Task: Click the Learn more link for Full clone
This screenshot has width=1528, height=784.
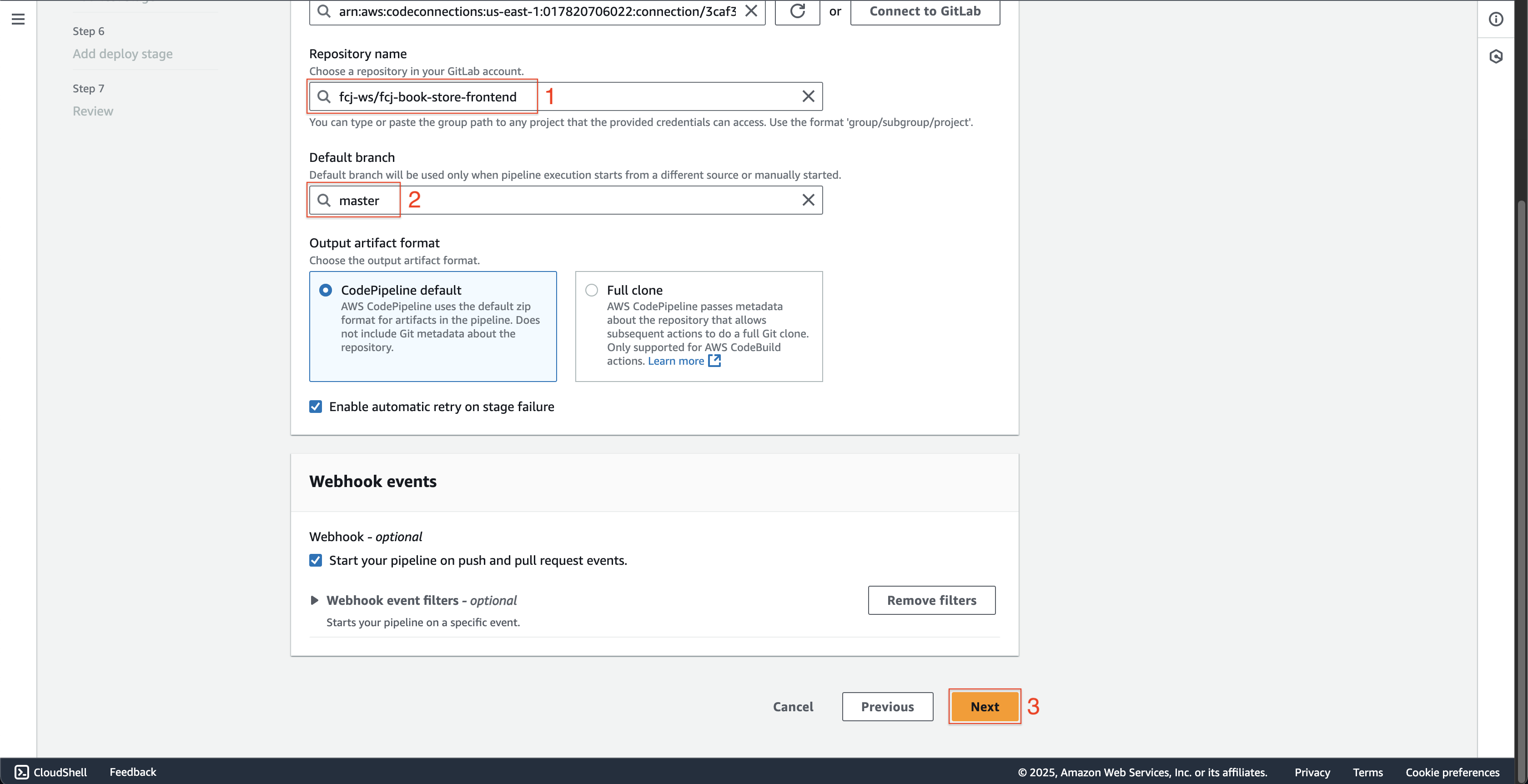Action: [x=674, y=360]
